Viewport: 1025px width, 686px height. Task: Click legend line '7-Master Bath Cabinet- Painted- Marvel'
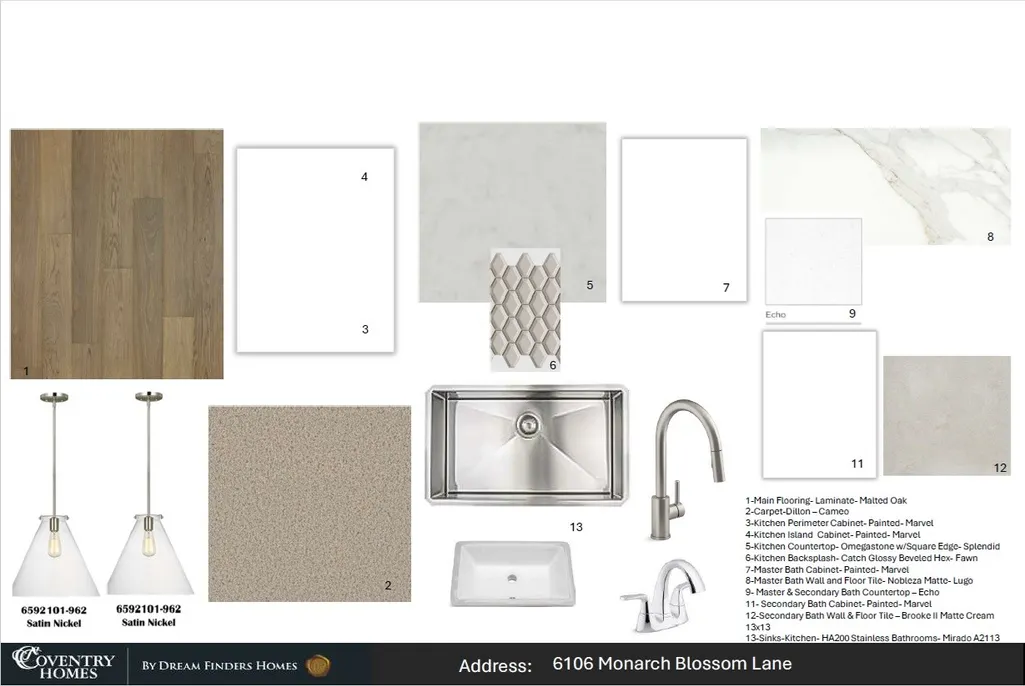(827, 570)
